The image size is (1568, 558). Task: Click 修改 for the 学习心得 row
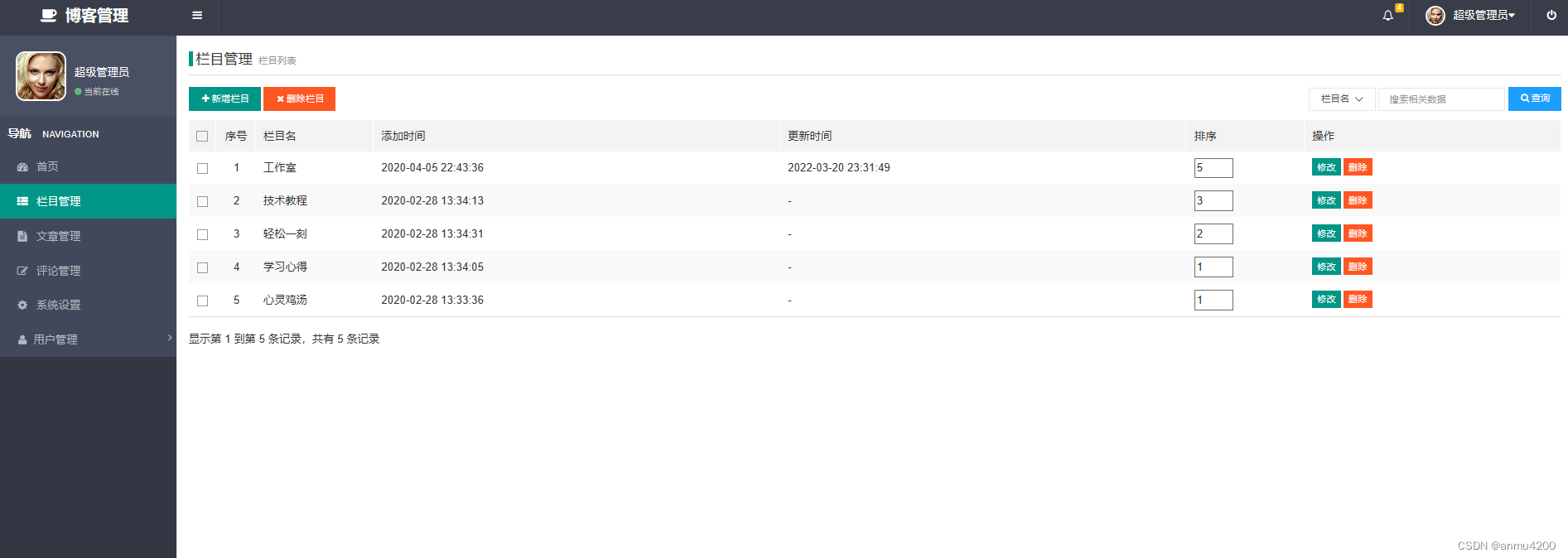(x=1326, y=267)
